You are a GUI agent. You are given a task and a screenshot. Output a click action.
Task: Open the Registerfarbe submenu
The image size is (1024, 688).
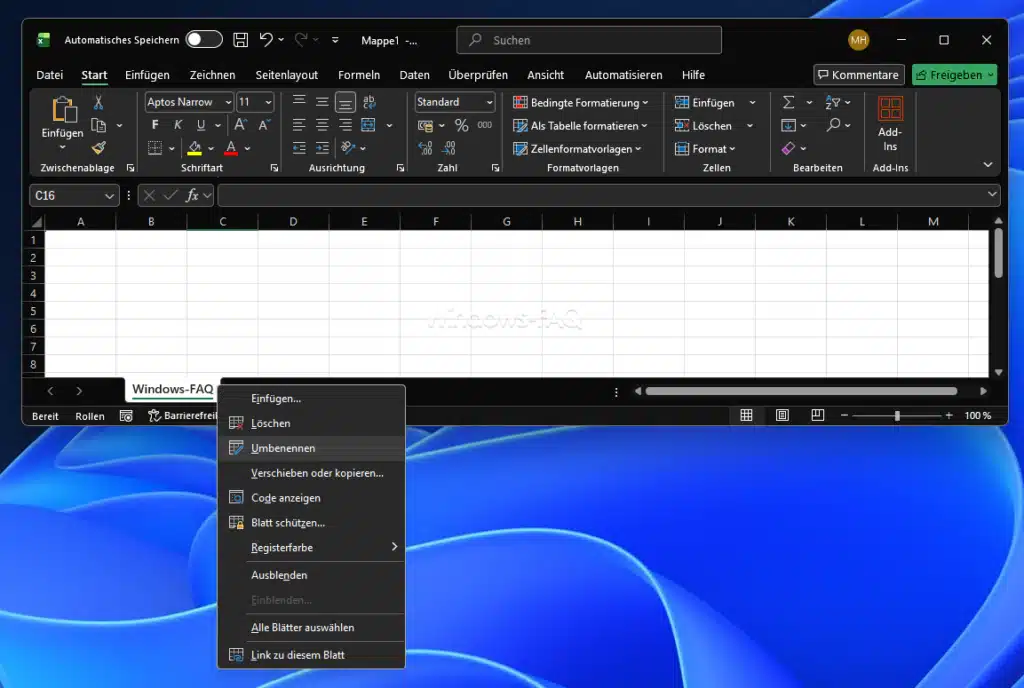312,548
